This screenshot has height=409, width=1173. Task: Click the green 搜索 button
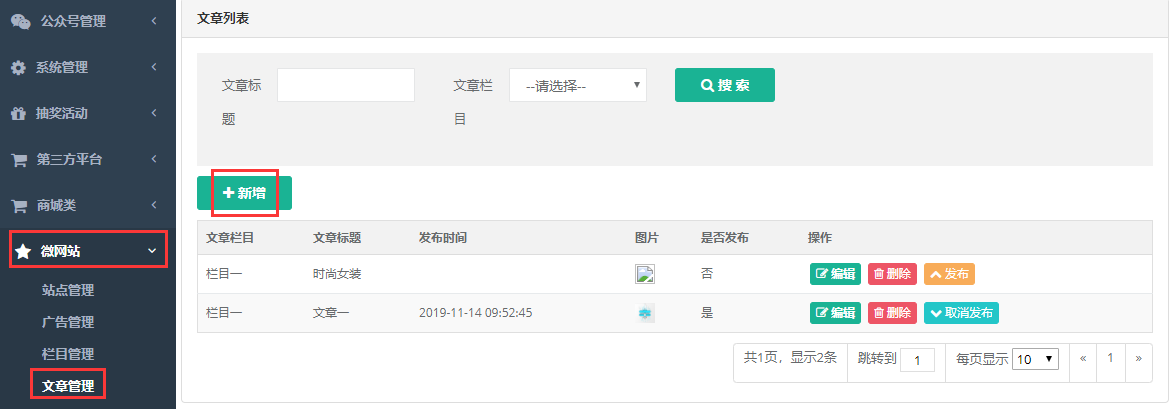(x=725, y=85)
